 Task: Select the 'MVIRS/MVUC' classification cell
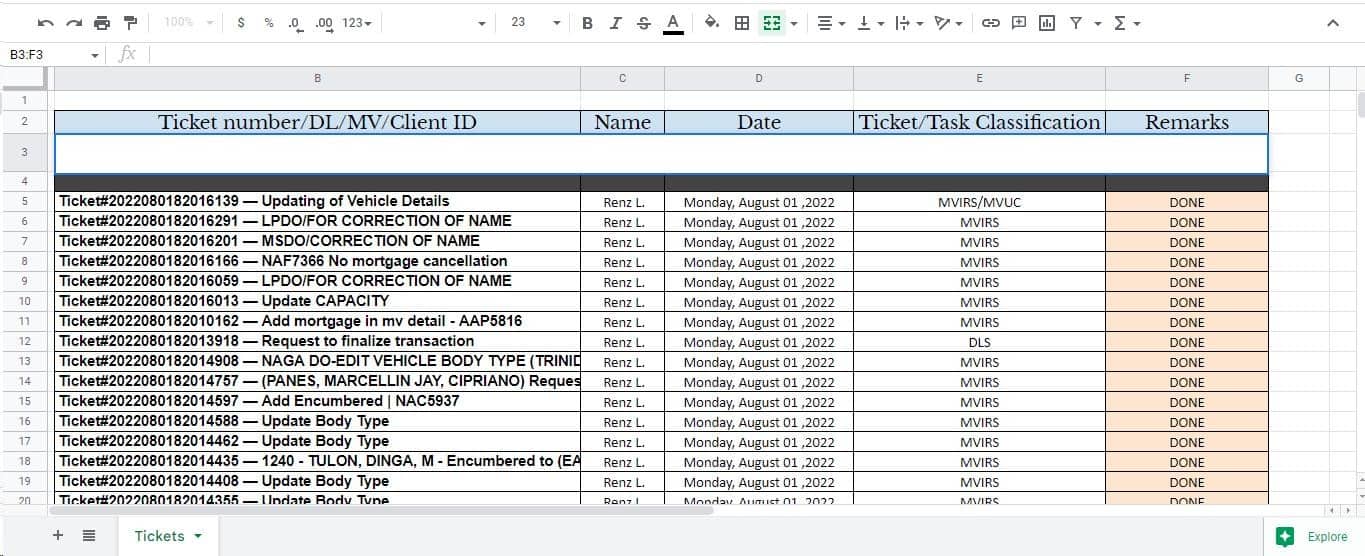[x=979, y=201]
